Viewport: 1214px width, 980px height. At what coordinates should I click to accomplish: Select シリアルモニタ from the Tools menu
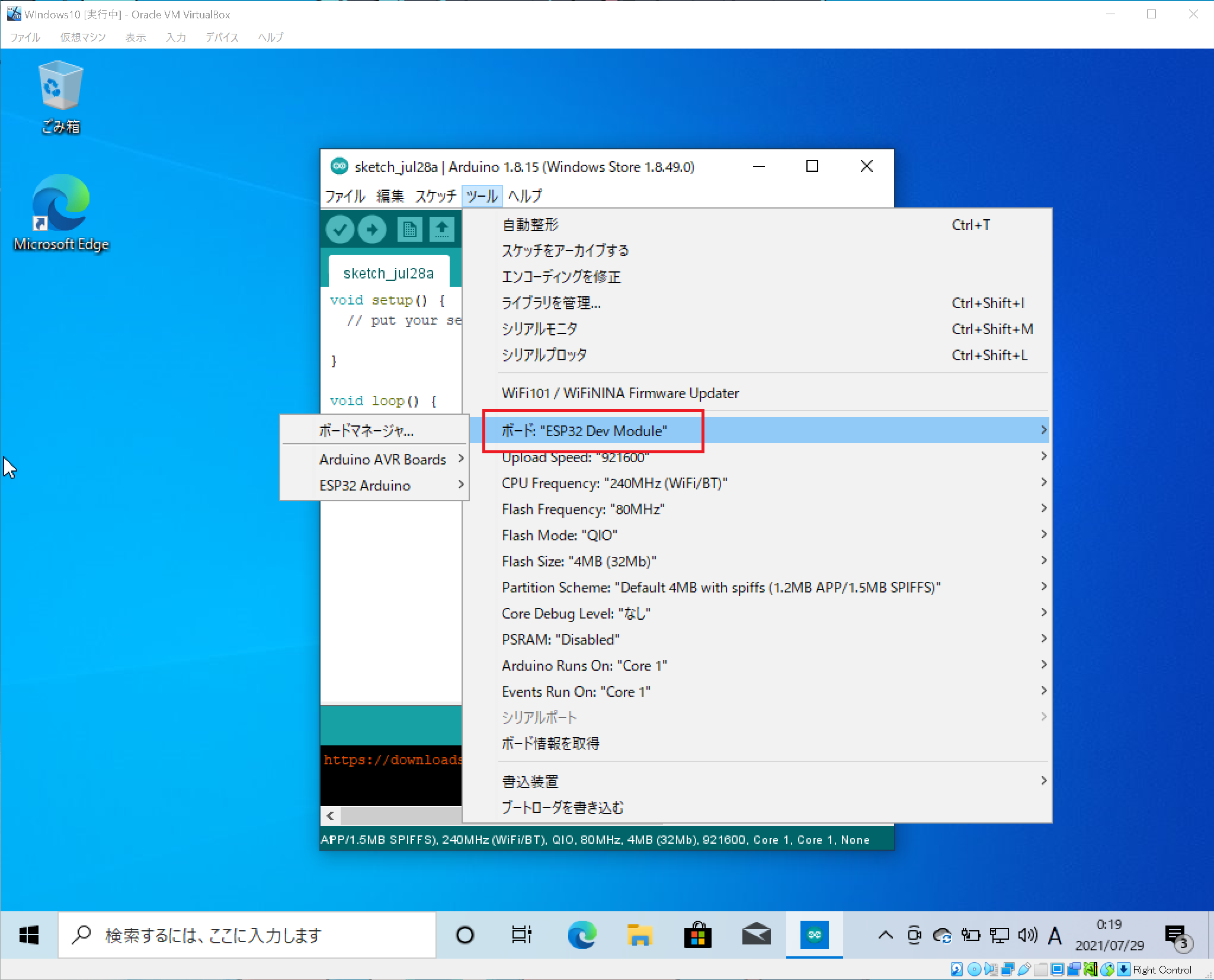pos(539,329)
